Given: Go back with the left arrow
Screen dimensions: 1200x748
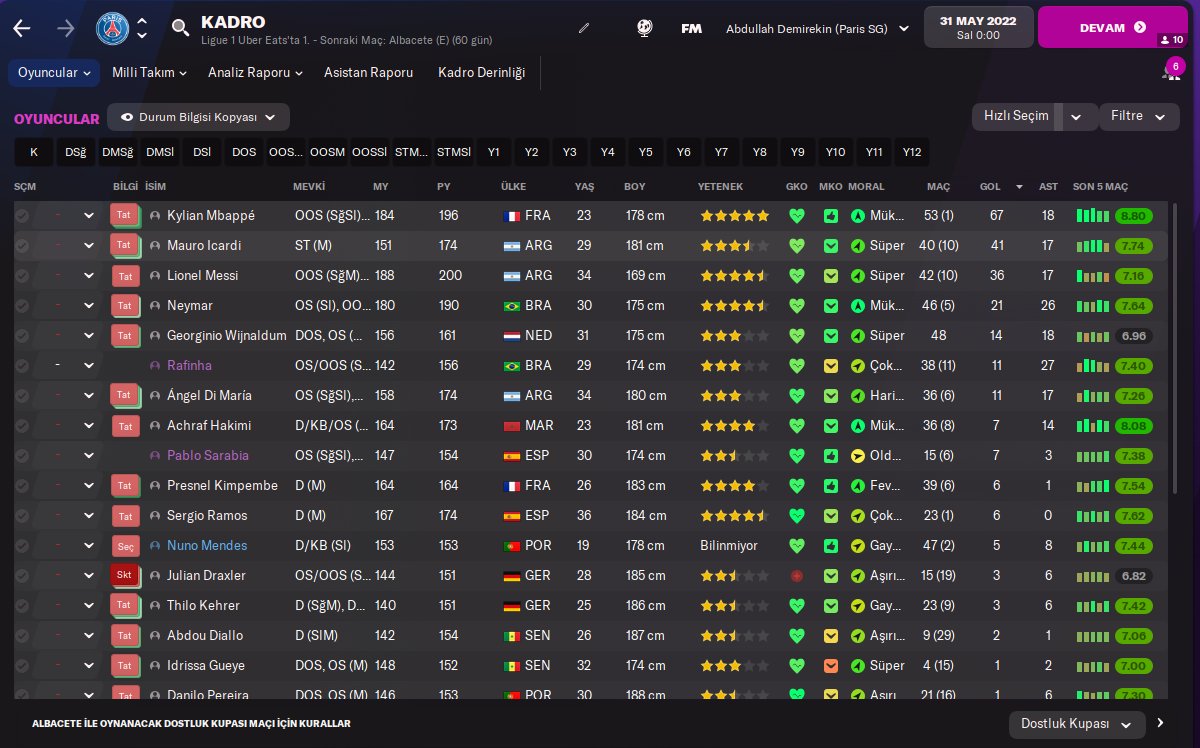Looking at the screenshot, I should [22, 28].
